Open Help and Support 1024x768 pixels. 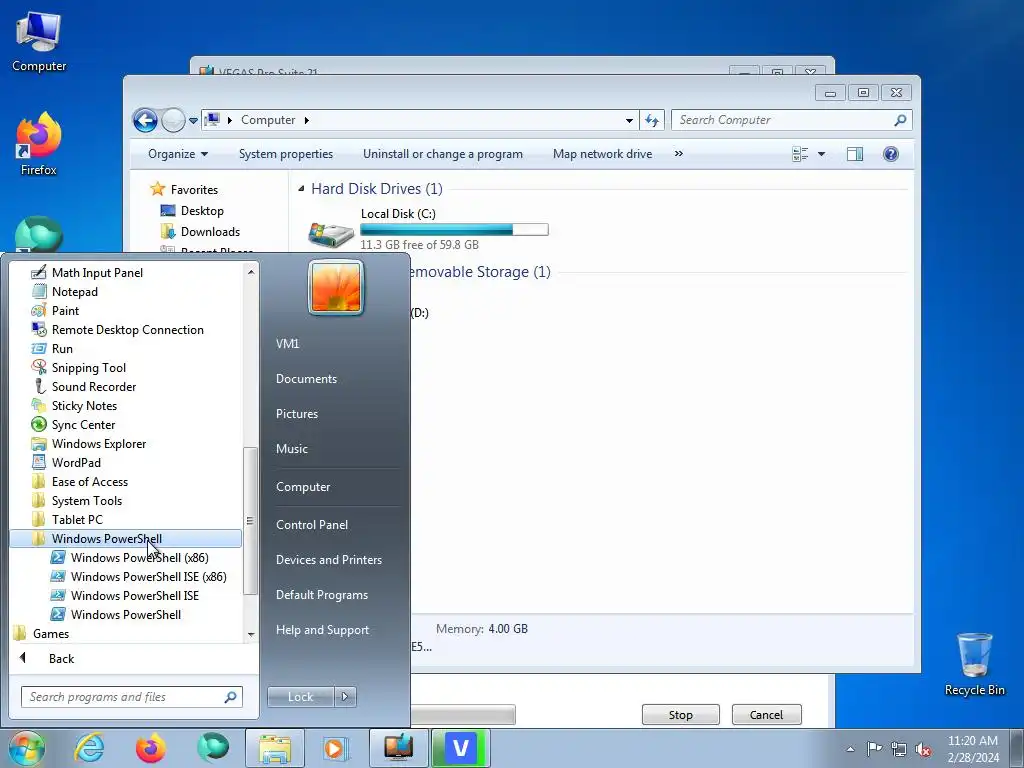click(322, 630)
